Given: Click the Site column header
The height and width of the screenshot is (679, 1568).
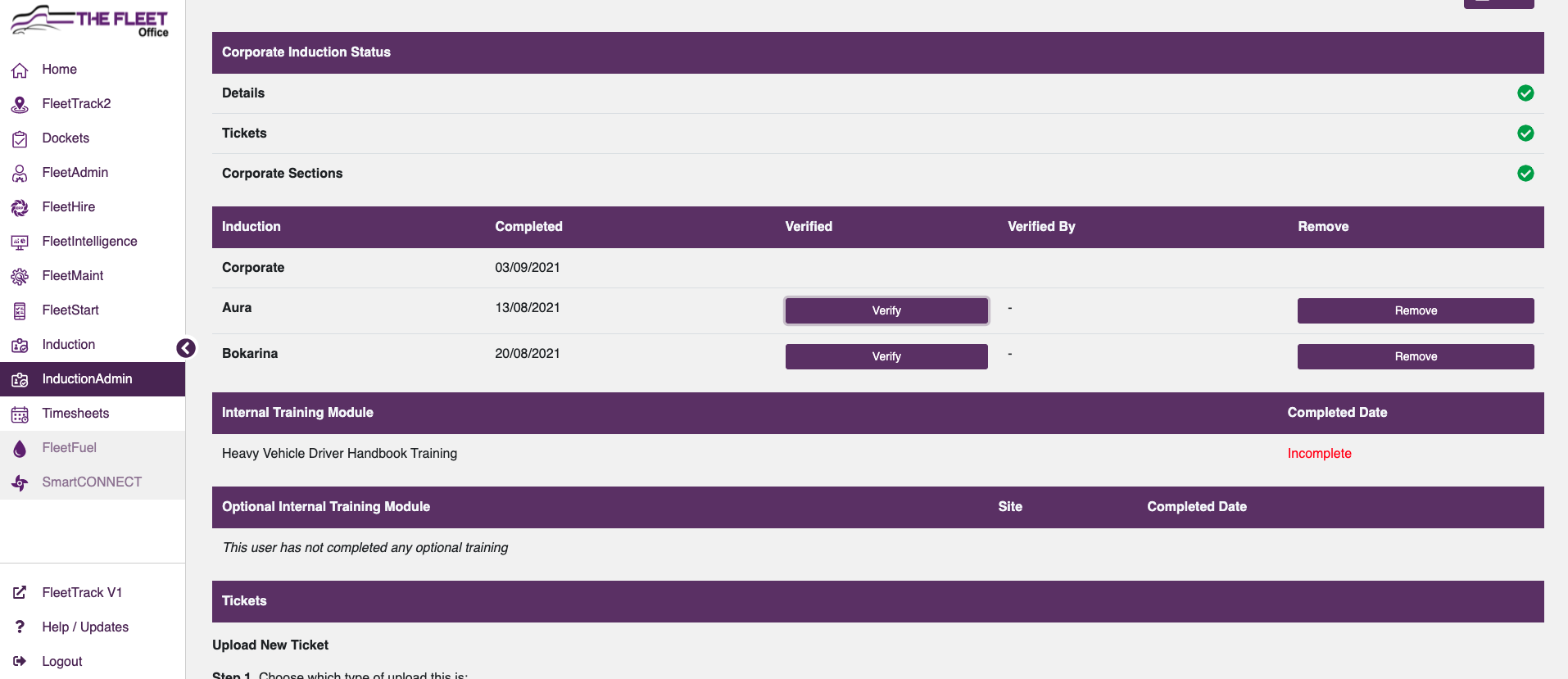Looking at the screenshot, I should coord(1010,507).
